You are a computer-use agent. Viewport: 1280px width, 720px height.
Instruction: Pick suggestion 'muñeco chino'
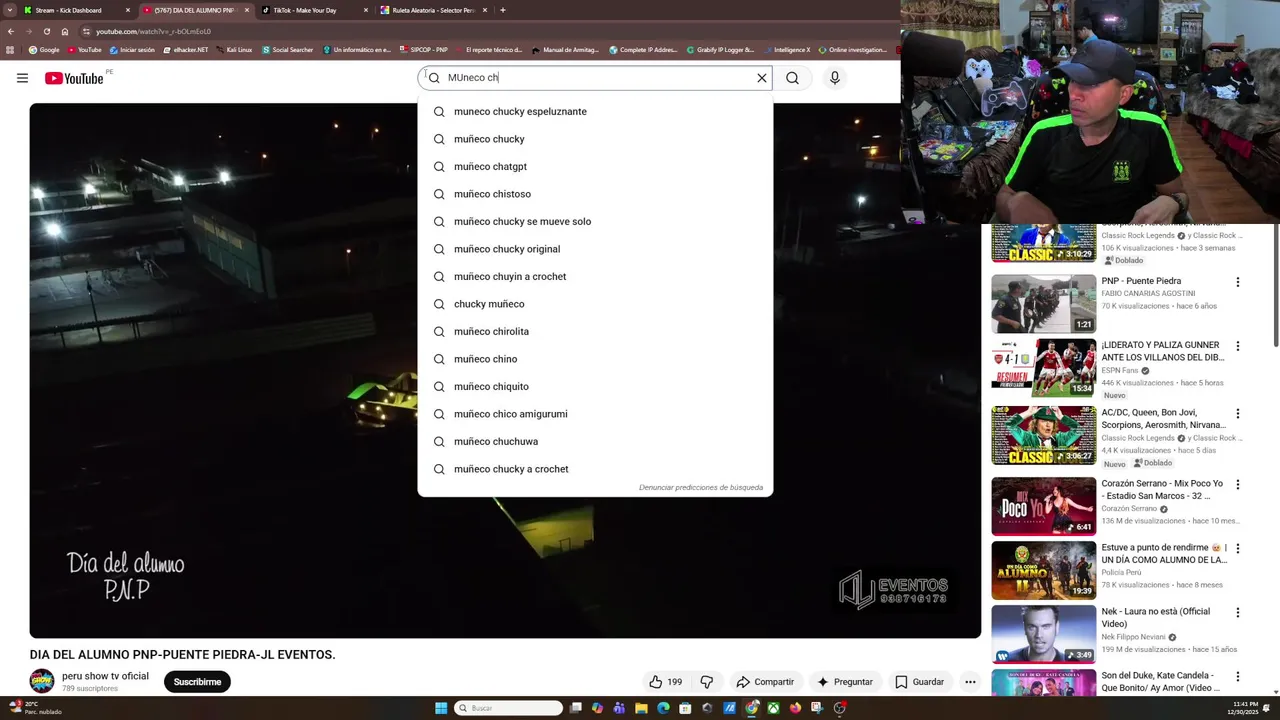point(595,359)
